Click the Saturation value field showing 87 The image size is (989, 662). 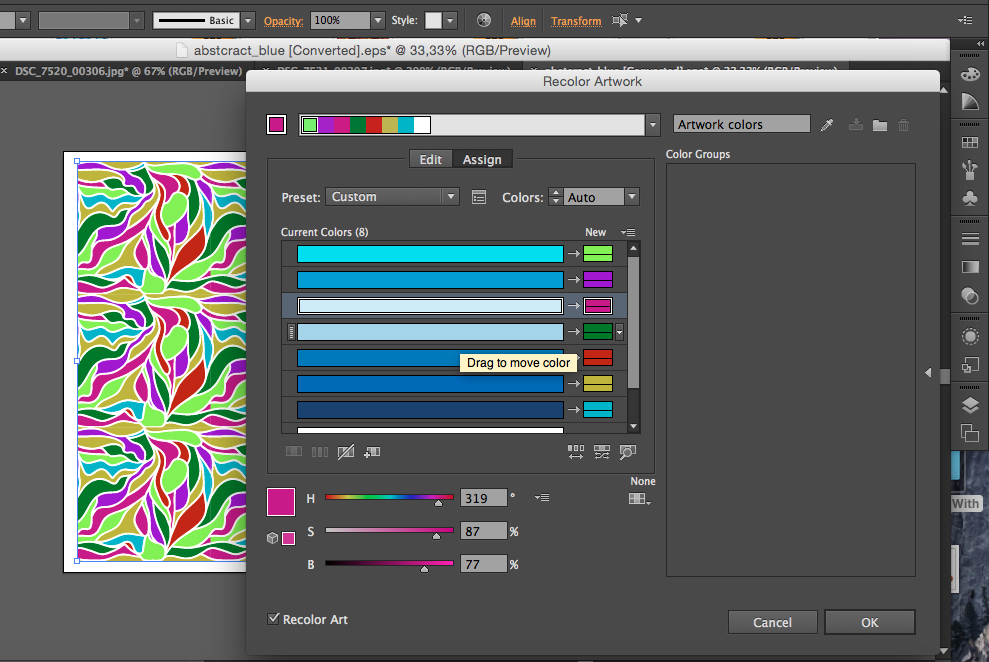click(x=484, y=531)
